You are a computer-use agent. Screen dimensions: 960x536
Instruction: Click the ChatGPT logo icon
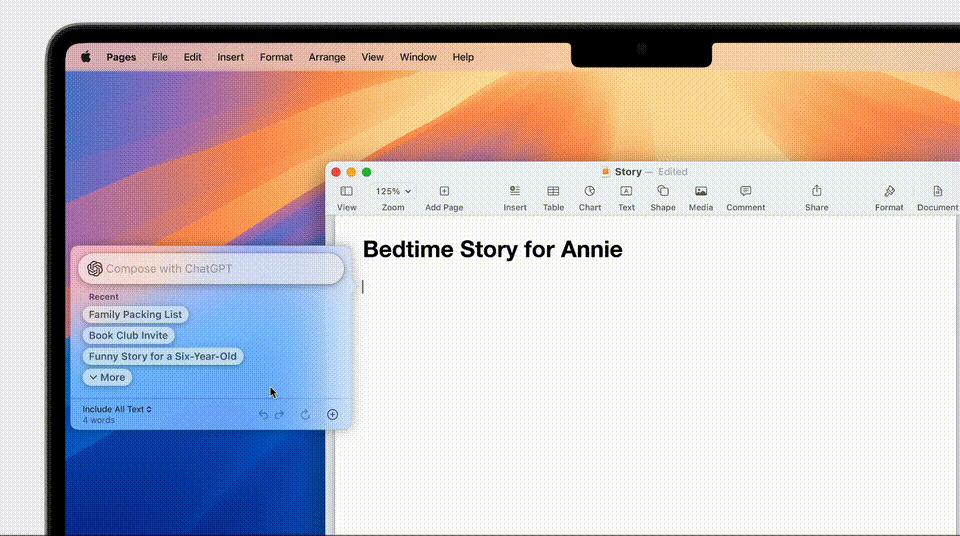[x=94, y=268]
